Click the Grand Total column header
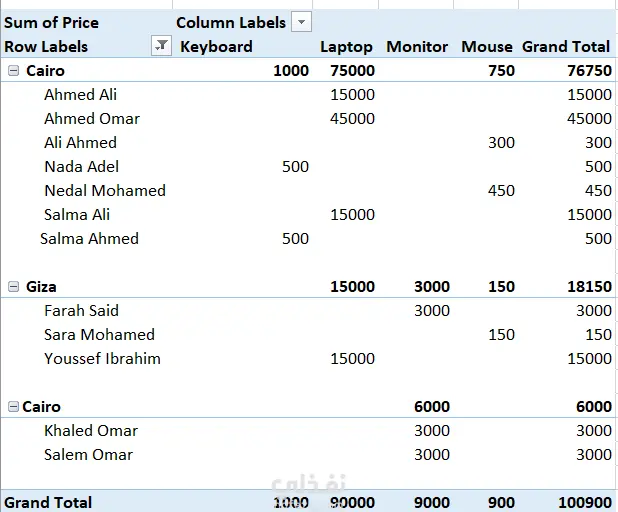 point(566,47)
